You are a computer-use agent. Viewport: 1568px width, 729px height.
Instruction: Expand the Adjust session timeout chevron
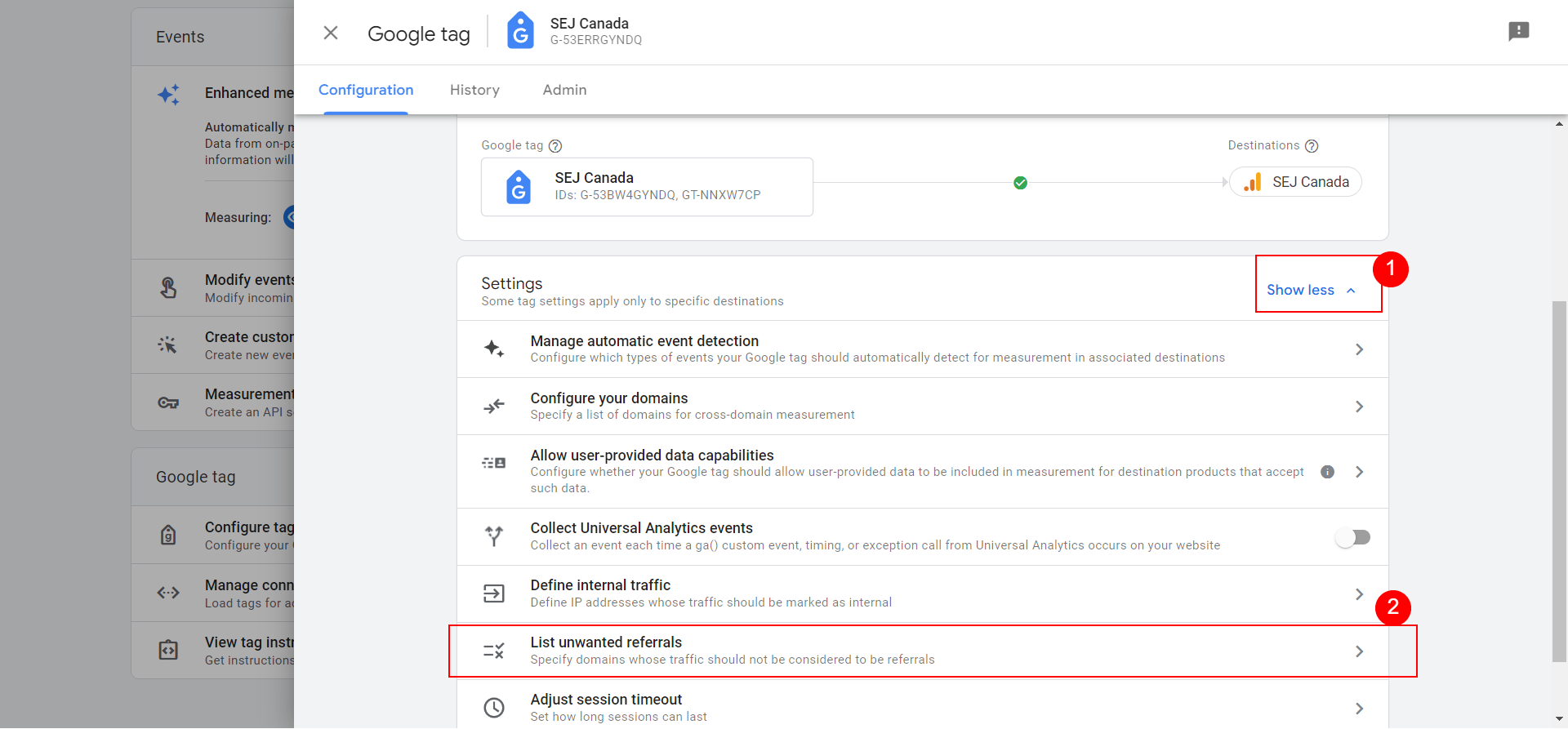(1359, 709)
